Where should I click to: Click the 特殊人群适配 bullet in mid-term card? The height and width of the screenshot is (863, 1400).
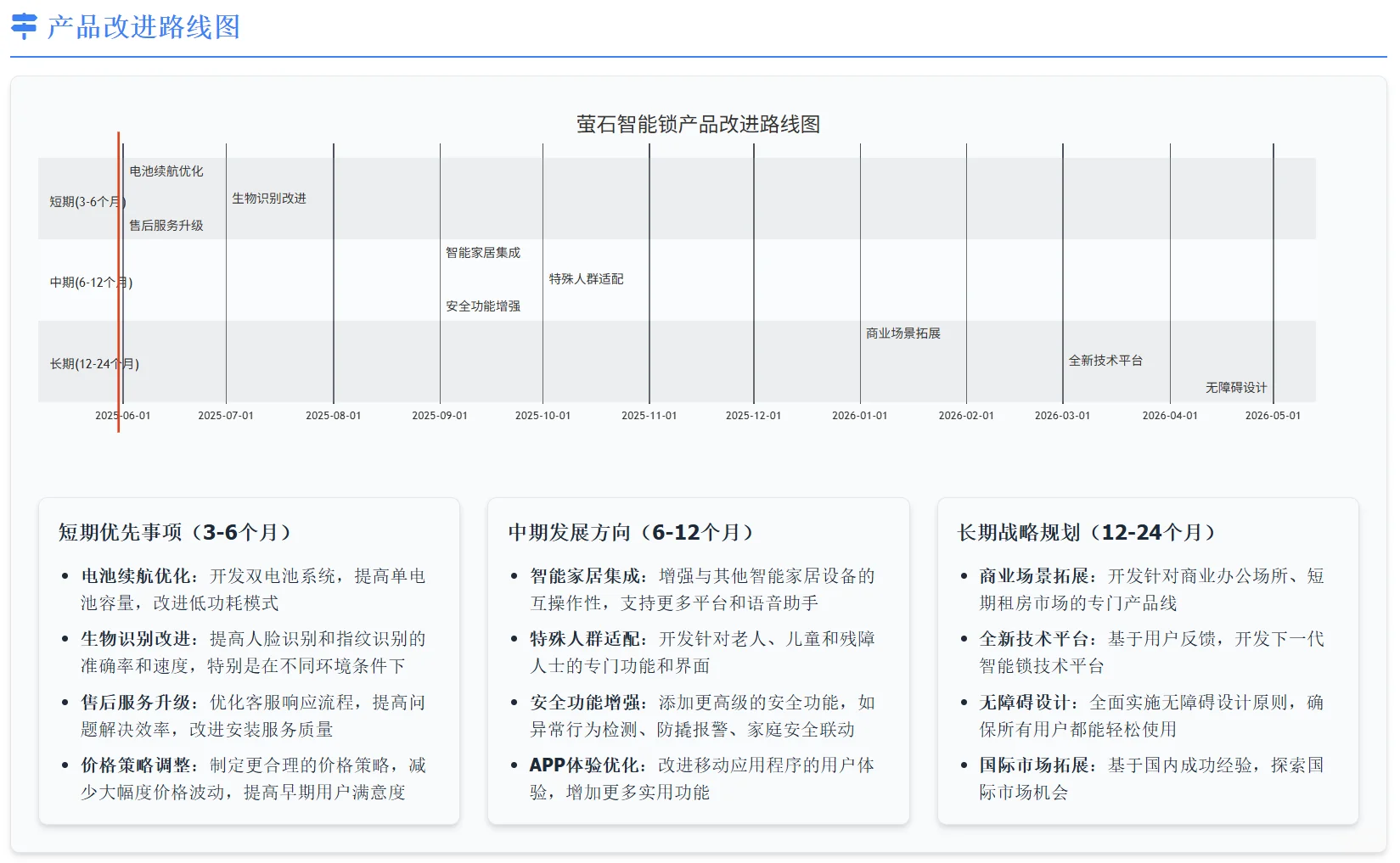[702, 653]
